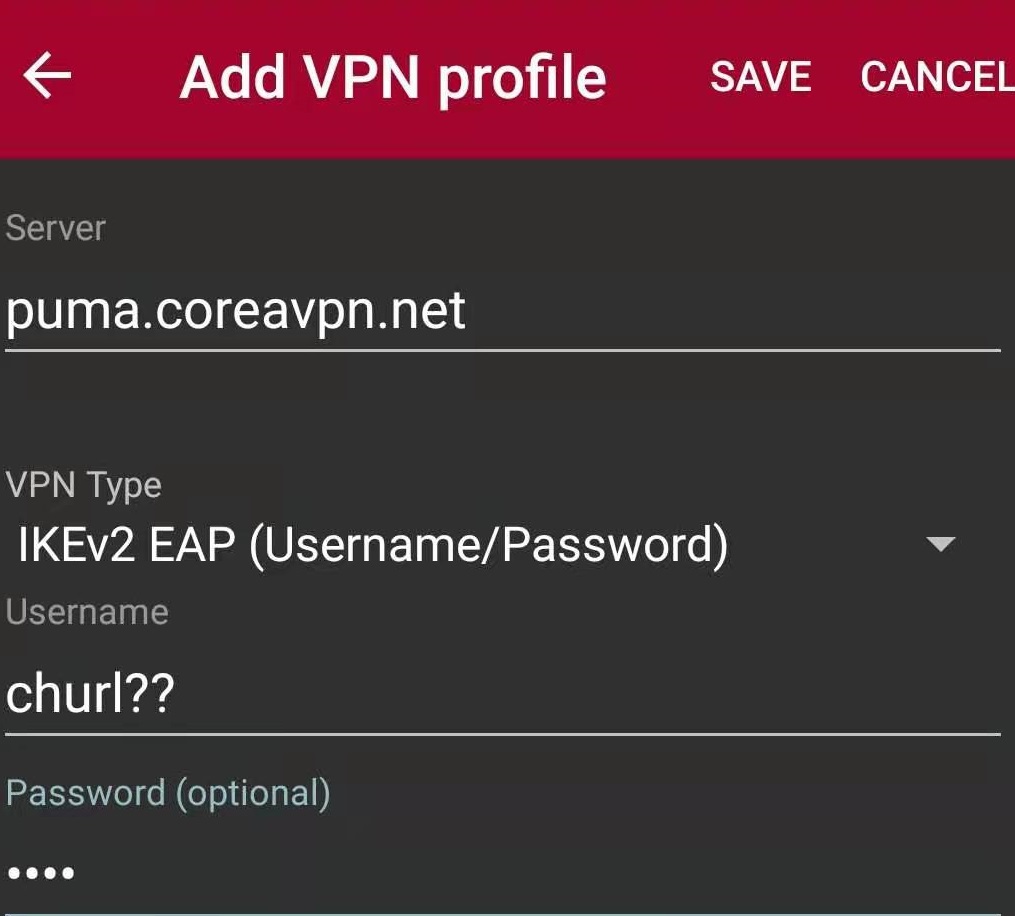Click the teal underline below password dots
1015x916 pixels.
pyautogui.click(x=502, y=913)
